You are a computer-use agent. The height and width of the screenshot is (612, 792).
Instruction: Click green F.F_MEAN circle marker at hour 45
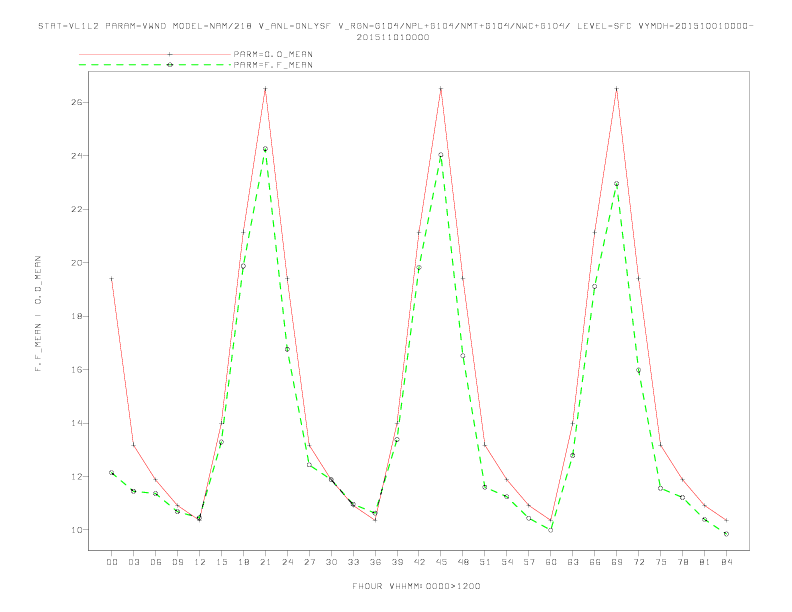point(441,155)
